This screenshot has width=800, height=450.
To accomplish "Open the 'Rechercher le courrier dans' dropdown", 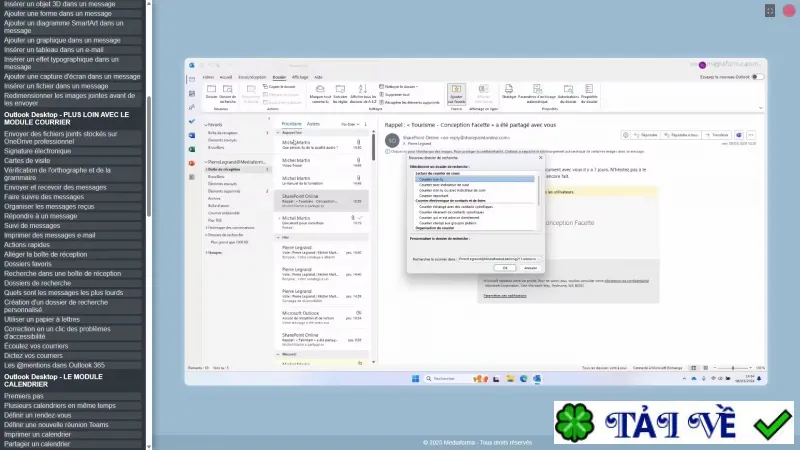I will tap(498, 259).
